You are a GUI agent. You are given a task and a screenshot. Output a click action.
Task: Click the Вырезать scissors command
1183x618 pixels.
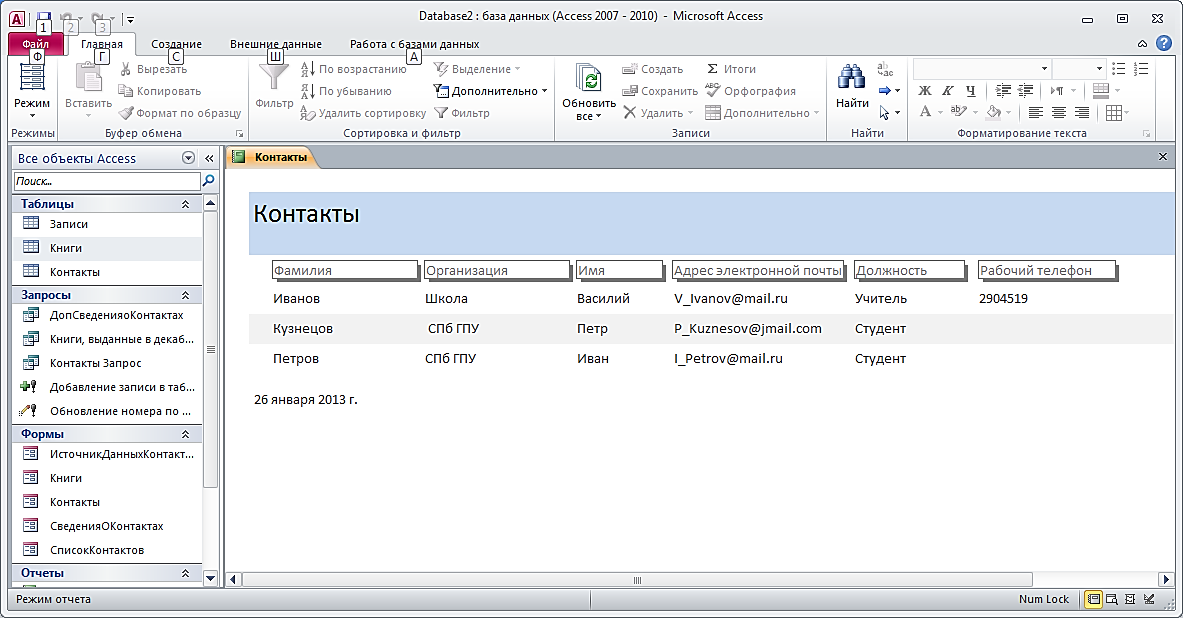tap(153, 69)
